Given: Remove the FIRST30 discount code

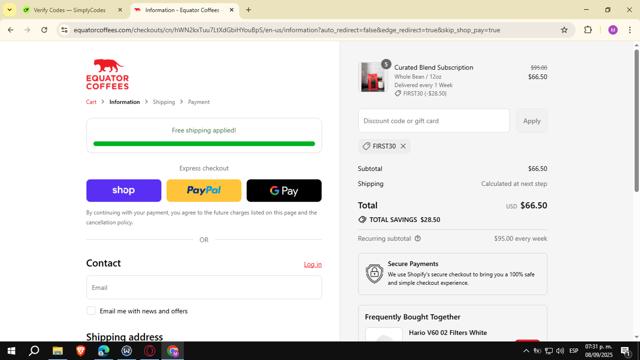Looking at the screenshot, I should [x=403, y=146].
